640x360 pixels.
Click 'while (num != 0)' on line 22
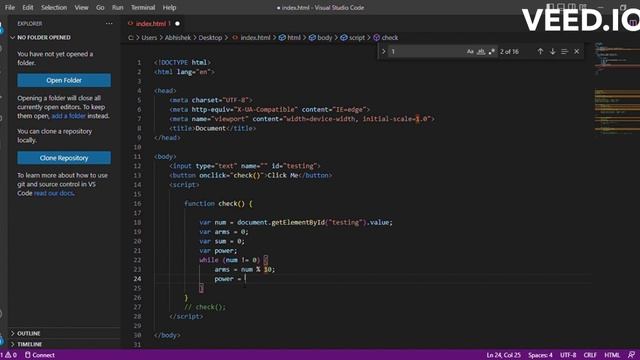click(x=229, y=260)
